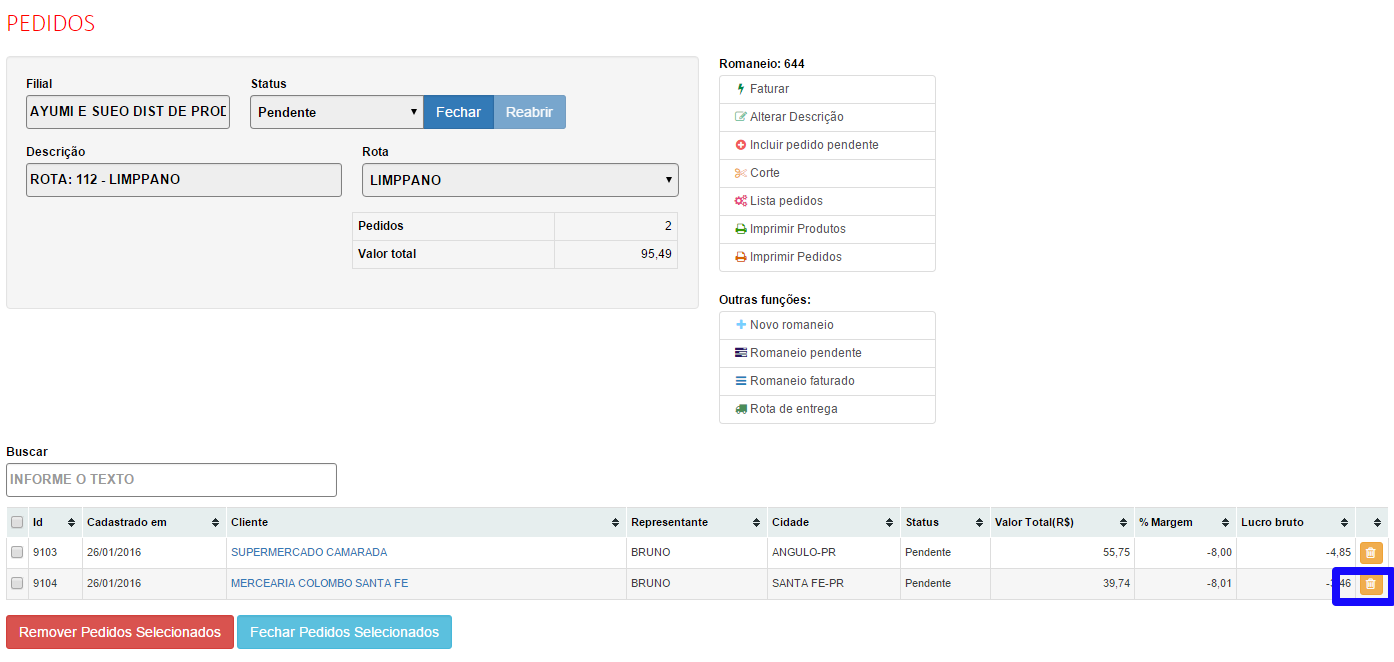This screenshot has width=1394, height=662.
Task: Select checkbox for order 9103
Action: click(x=17, y=552)
